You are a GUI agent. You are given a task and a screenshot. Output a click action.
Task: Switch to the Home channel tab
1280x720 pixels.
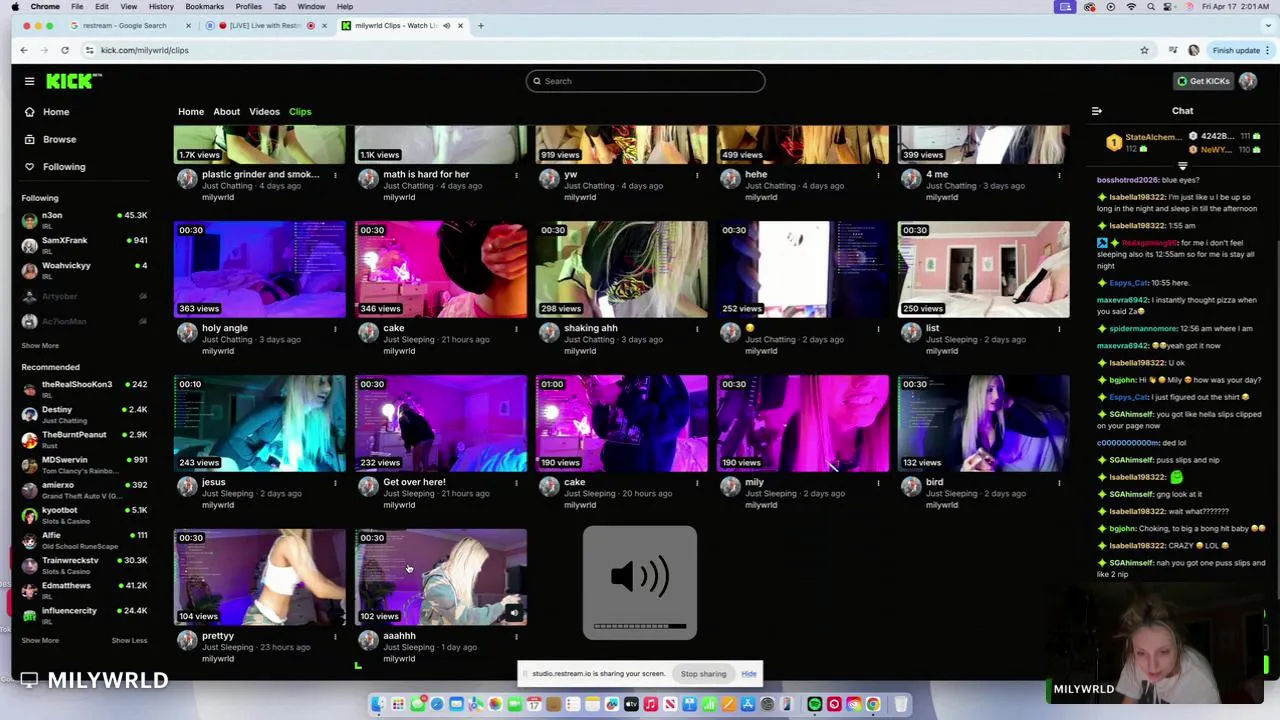(191, 112)
